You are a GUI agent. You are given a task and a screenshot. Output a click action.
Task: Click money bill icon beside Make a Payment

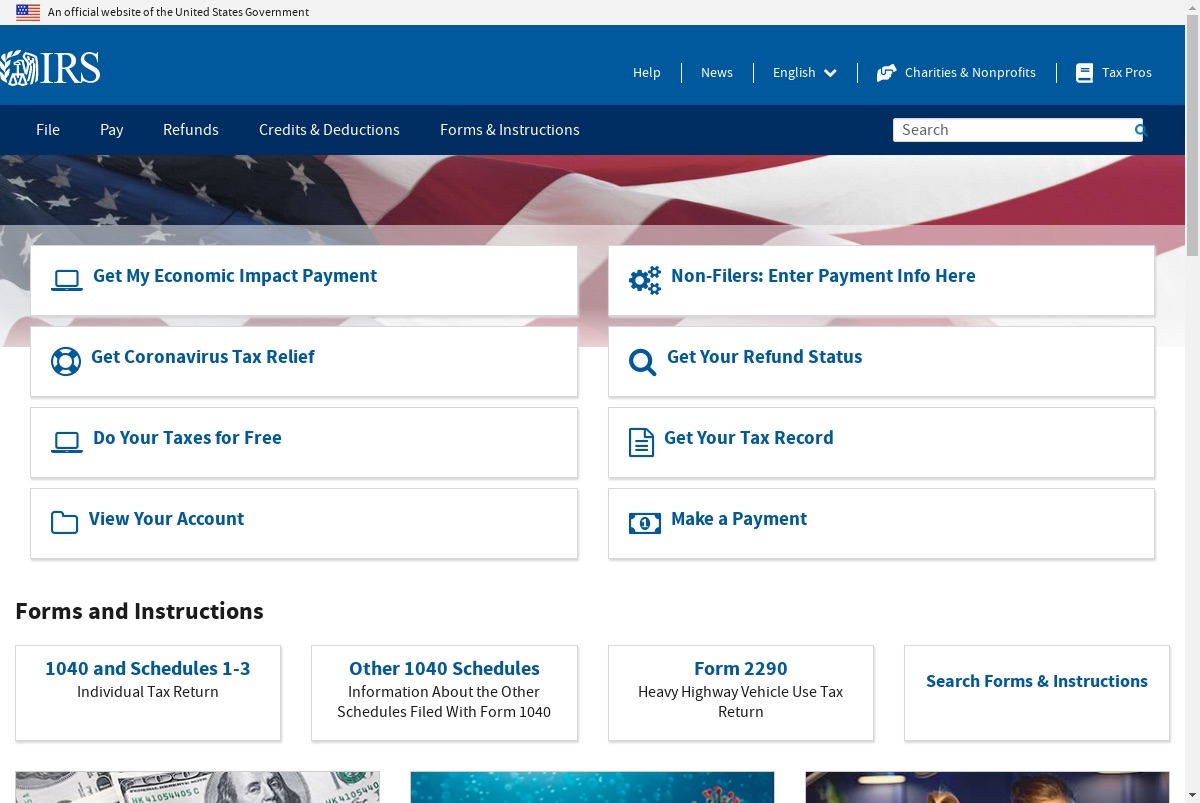pos(645,523)
